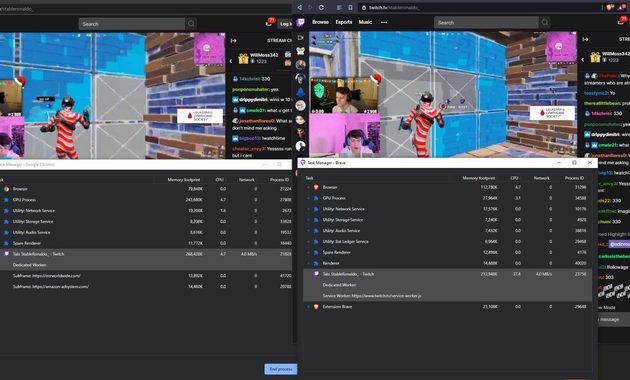Open the Browse tab on Twitch

pyautogui.click(x=320, y=22)
